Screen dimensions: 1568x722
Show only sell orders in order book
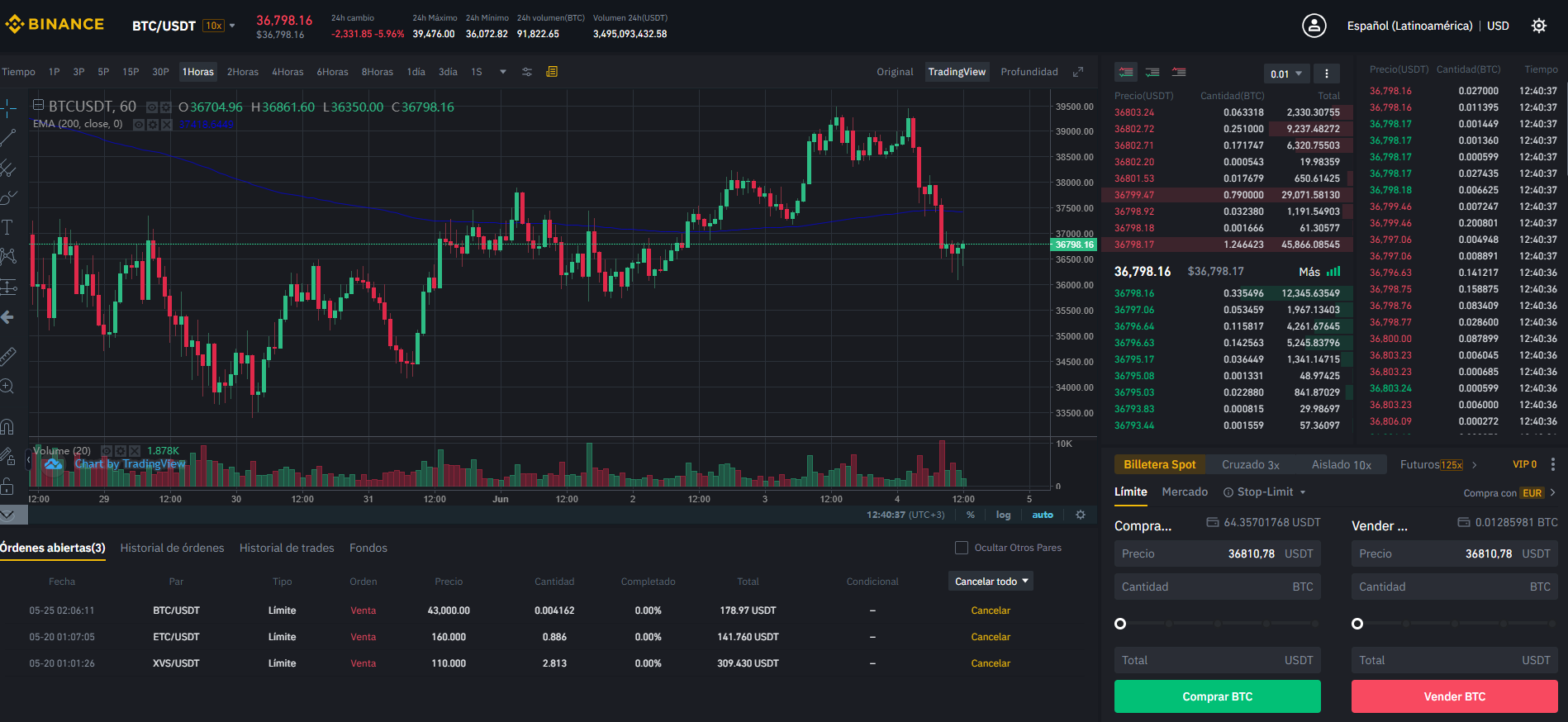pos(1179,73)
